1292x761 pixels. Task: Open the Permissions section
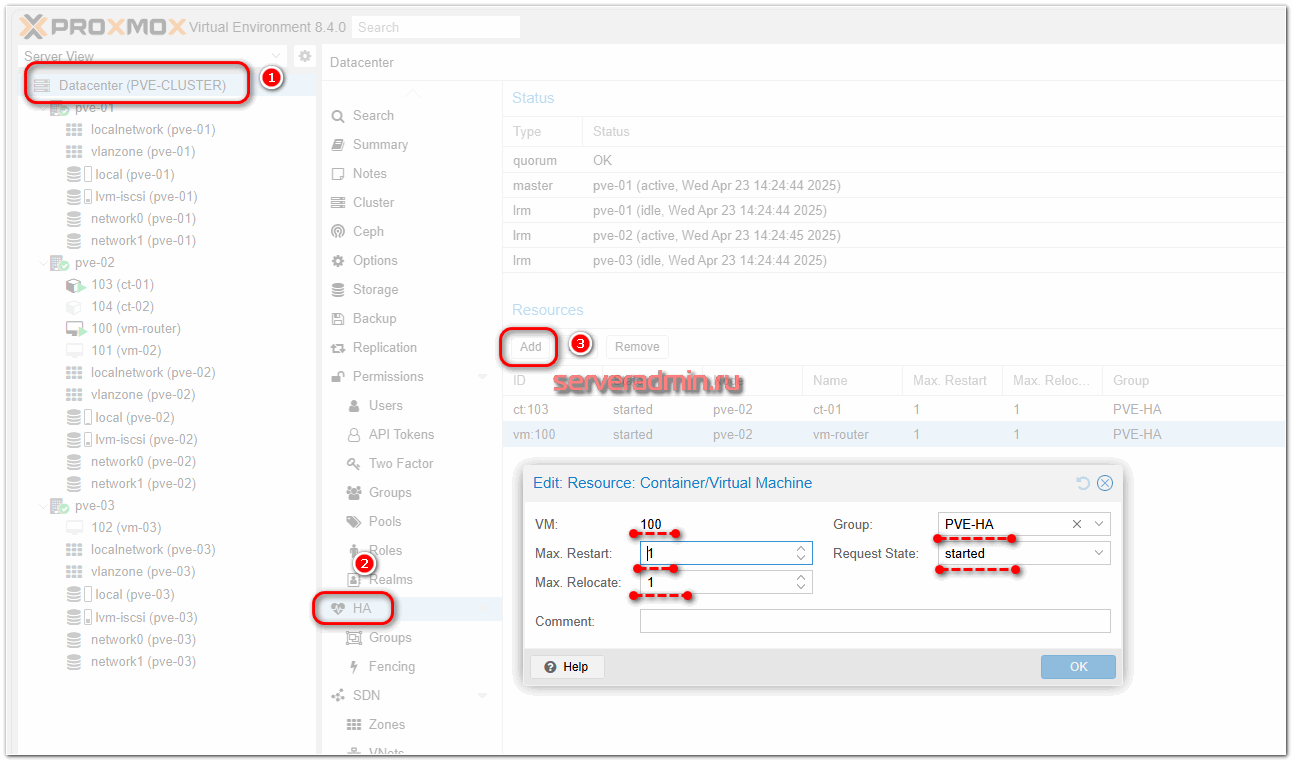tap(388, 376)
